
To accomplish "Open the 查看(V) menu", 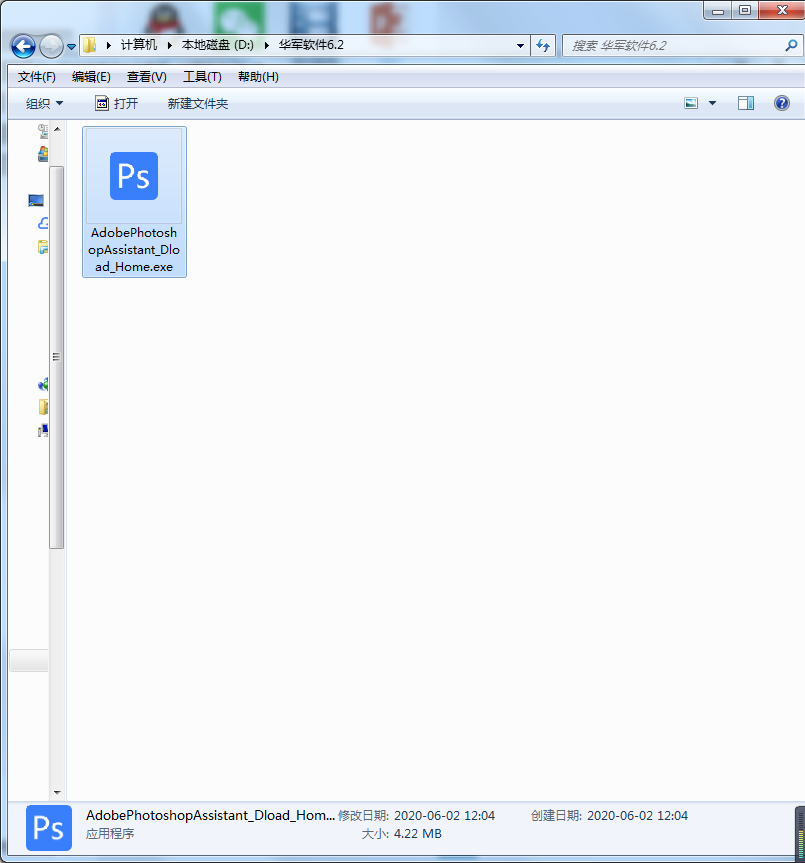I will coord(146,76).
